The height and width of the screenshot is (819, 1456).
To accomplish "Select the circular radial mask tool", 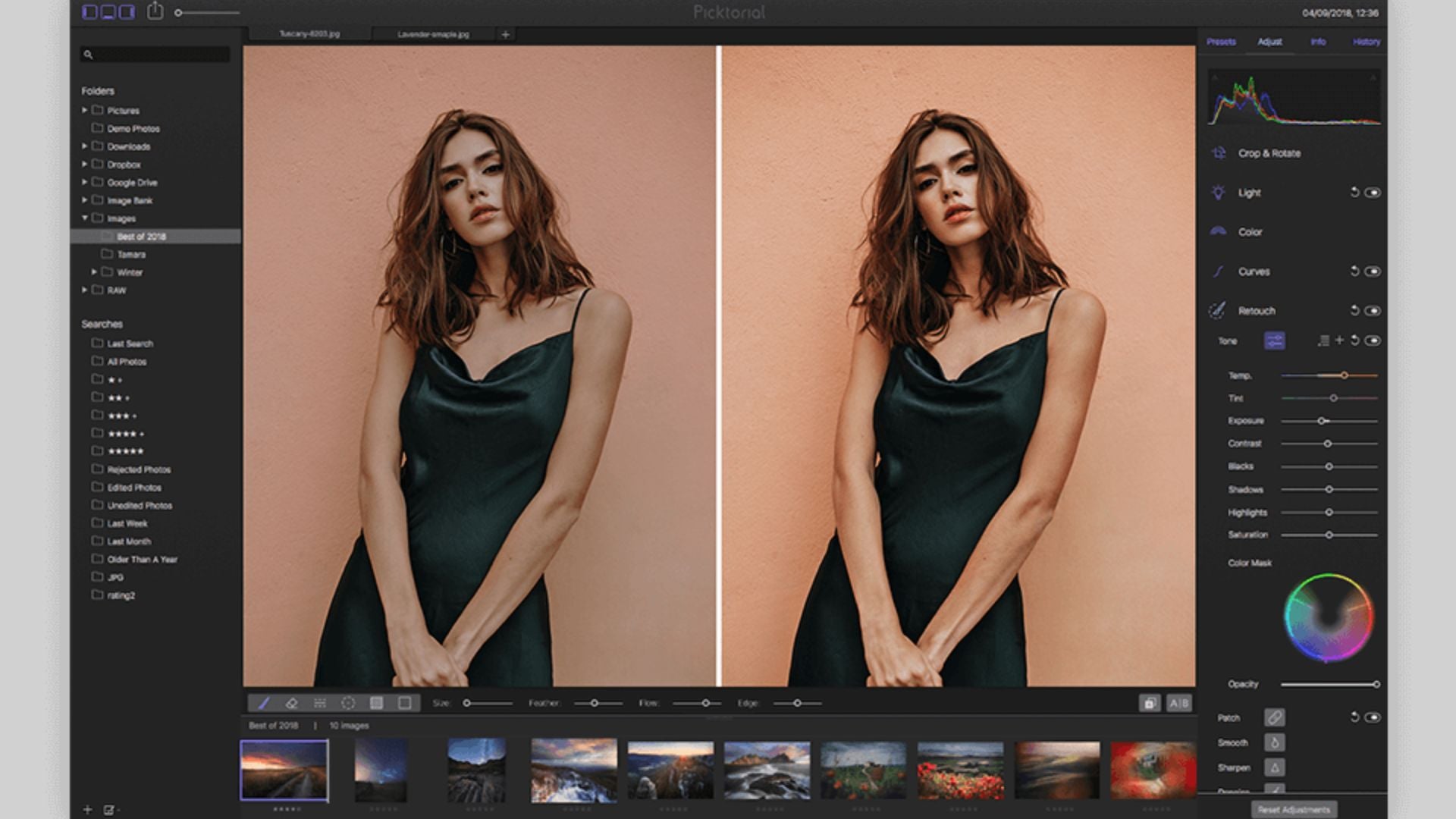I will coord(348,703).
